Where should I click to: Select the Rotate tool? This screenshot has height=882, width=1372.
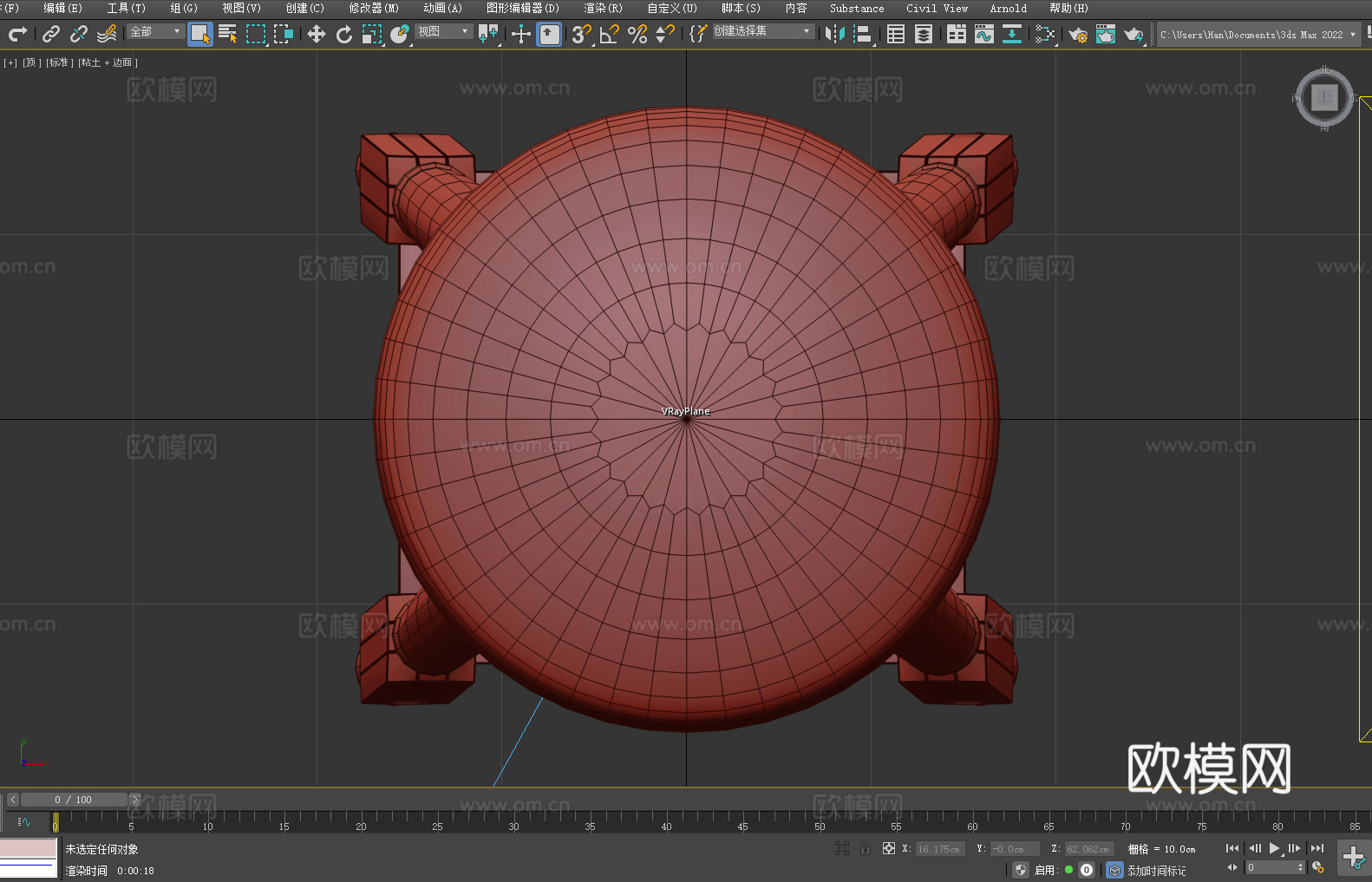click(x=344, y=35)
